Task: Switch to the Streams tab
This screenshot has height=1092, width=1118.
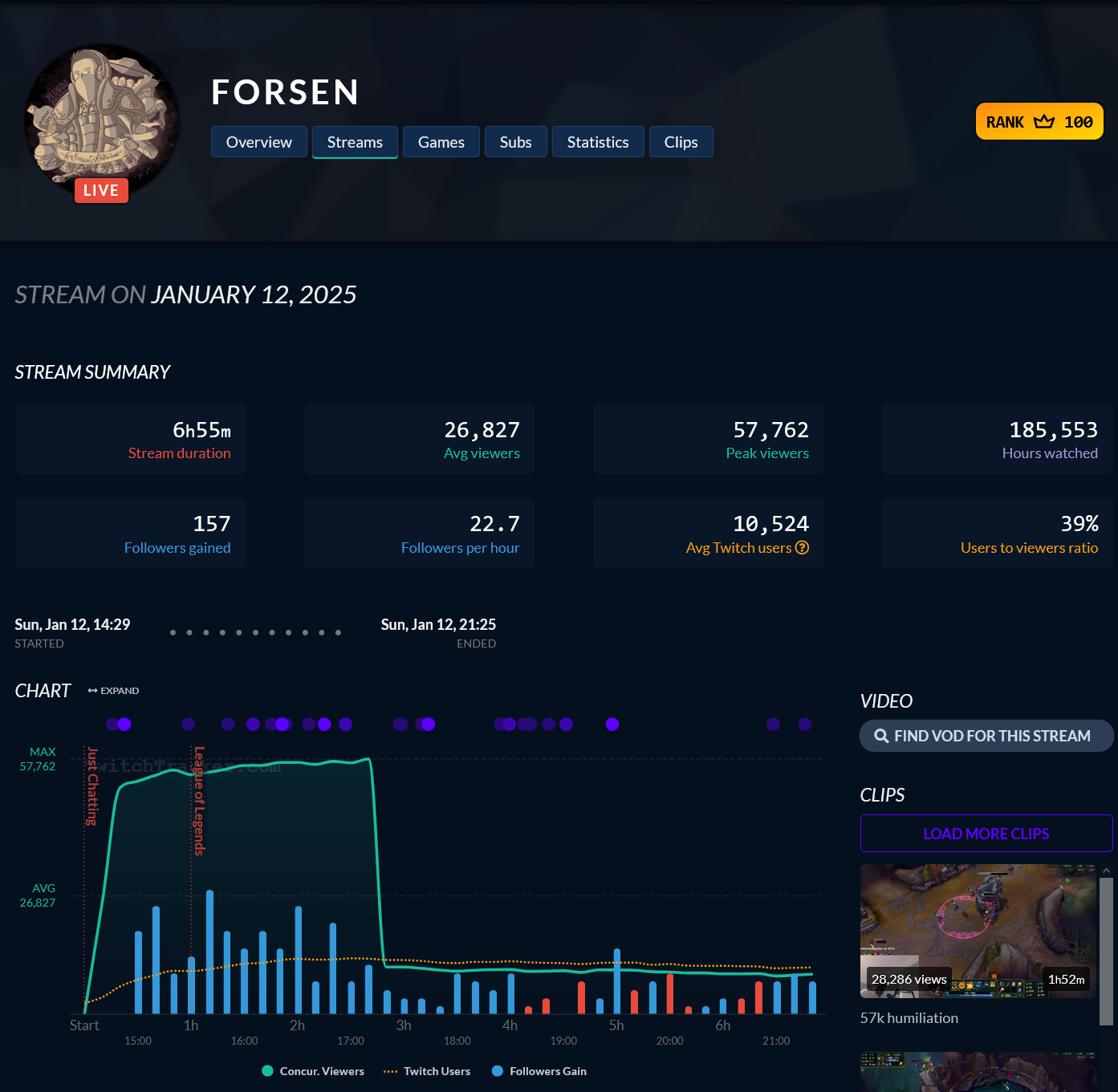Action: [355, 142]
